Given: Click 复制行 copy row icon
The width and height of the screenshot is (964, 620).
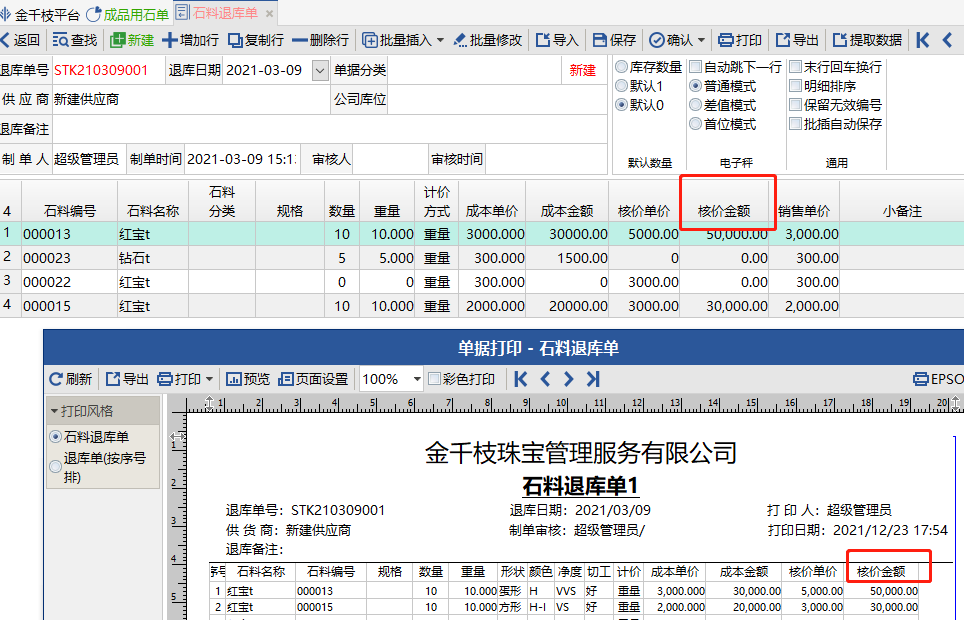Looking at the screenshot, I should click(236, 40).
